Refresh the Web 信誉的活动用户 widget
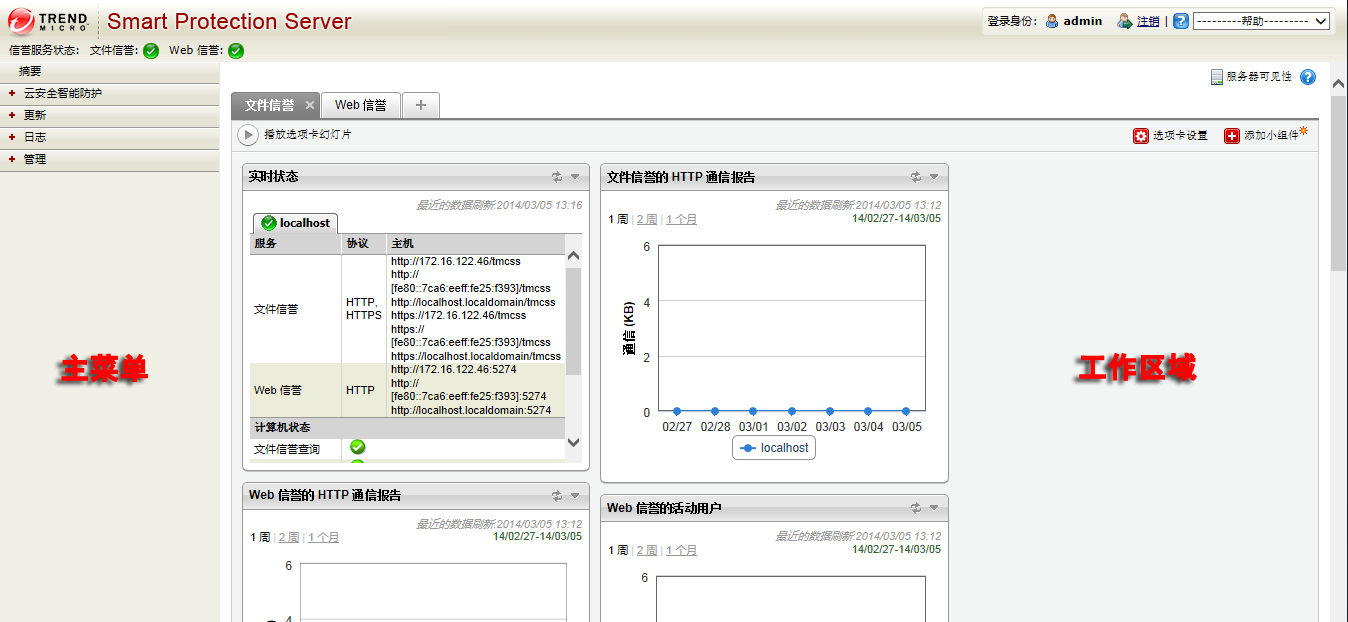This screenshot has height=622, width=1348. click(915, 508)
